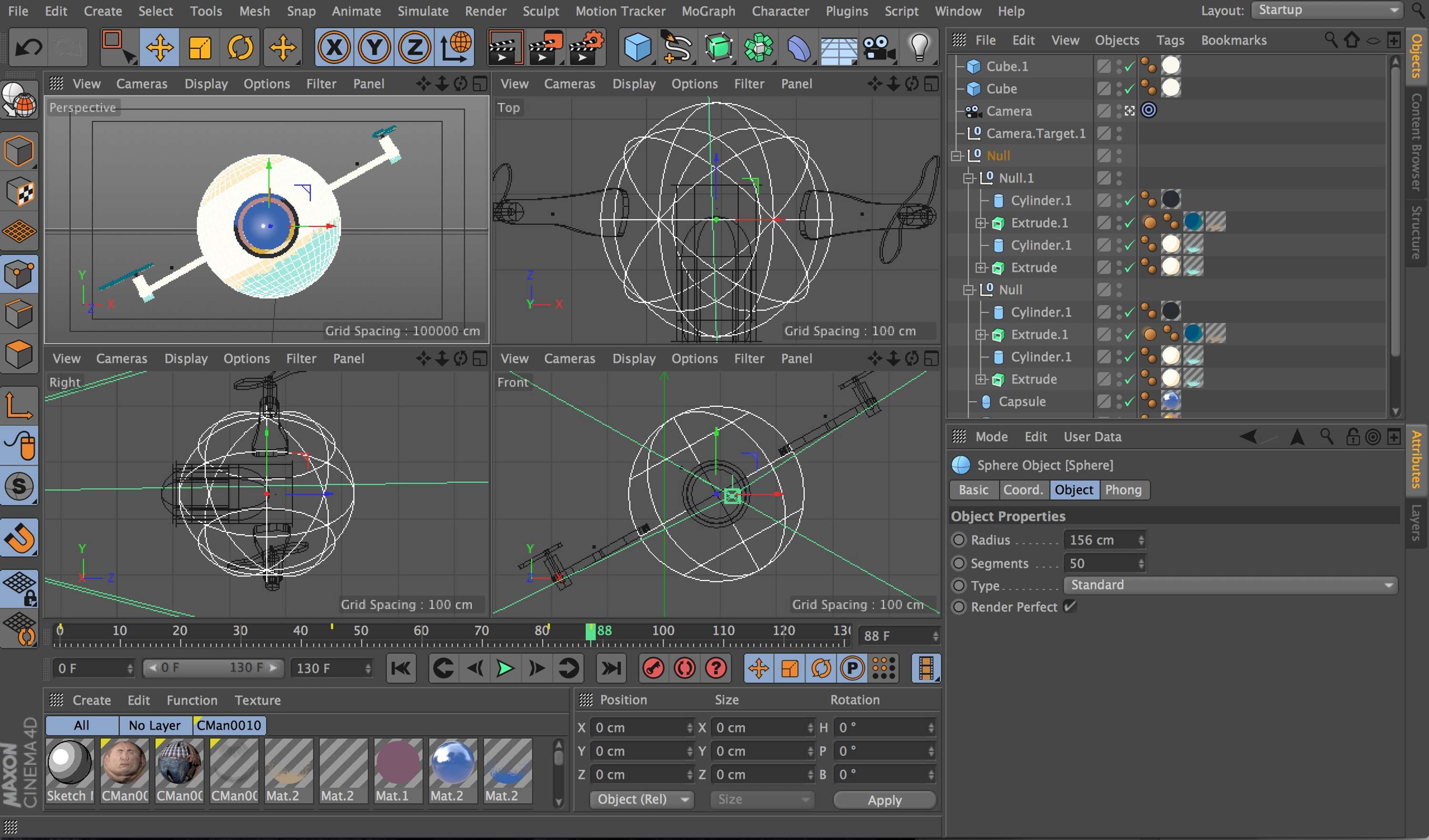Switch to the Coord. tab

pos(1023,490)
